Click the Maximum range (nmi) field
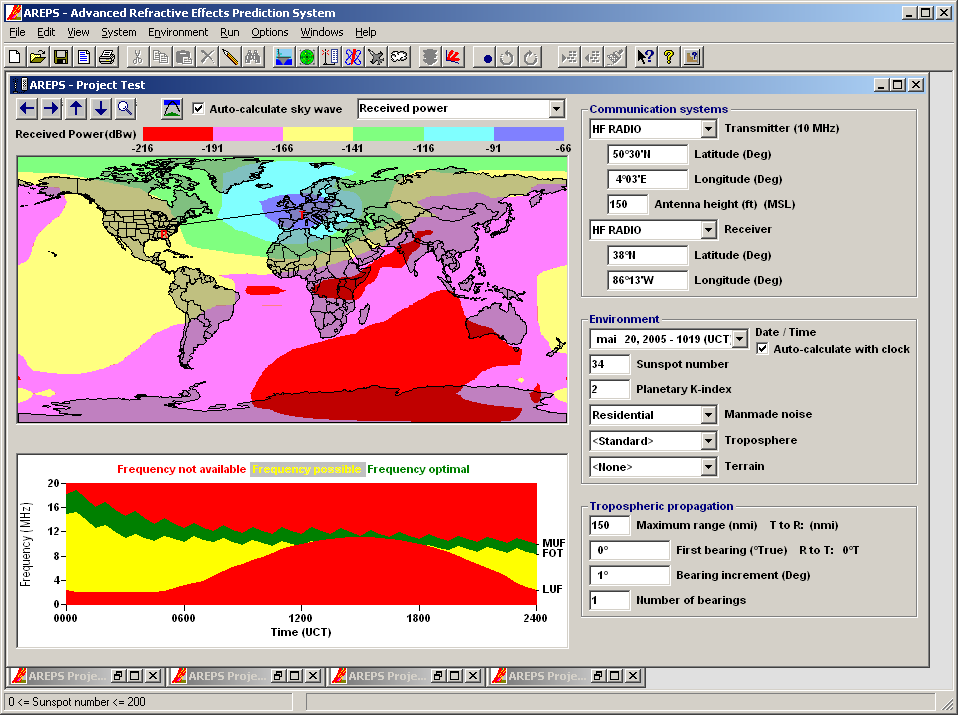The image size is (958, 715). (x=609, y=525)
